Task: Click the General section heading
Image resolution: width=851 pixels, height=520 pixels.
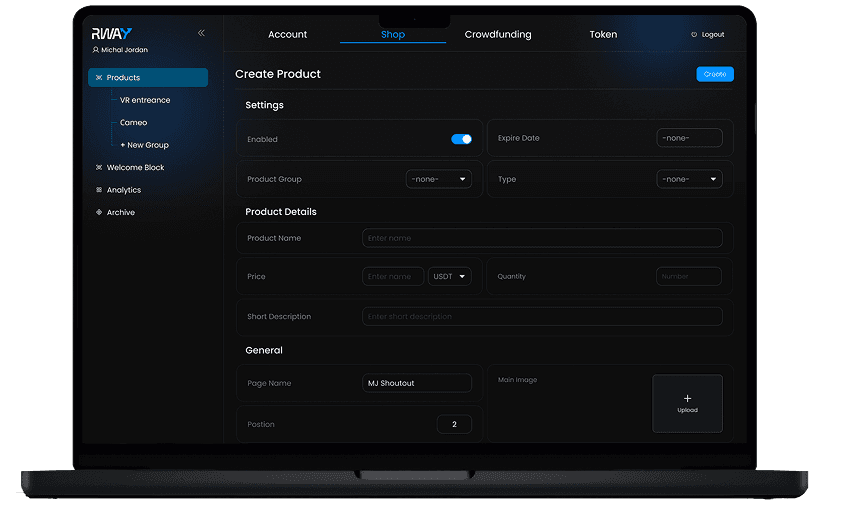Action: pyautogui.click(x=264, y=351)
